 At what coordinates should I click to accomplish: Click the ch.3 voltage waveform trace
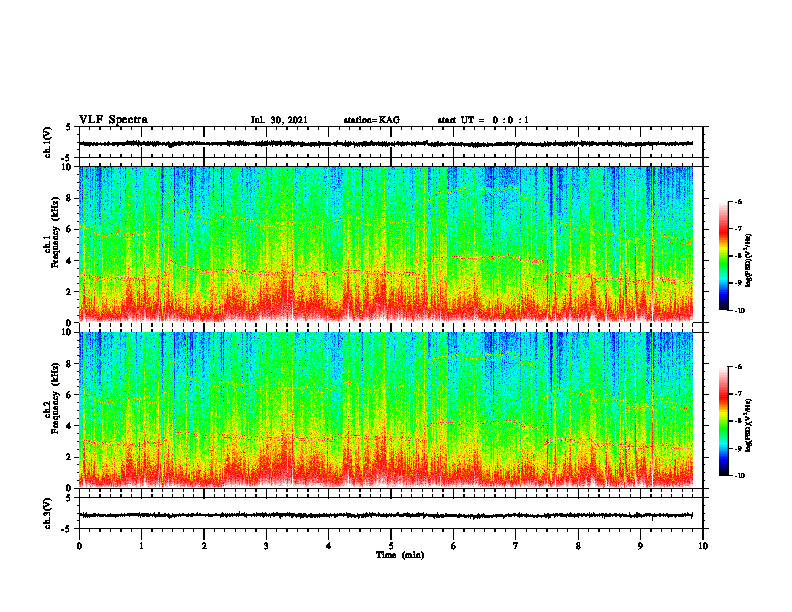386,515
